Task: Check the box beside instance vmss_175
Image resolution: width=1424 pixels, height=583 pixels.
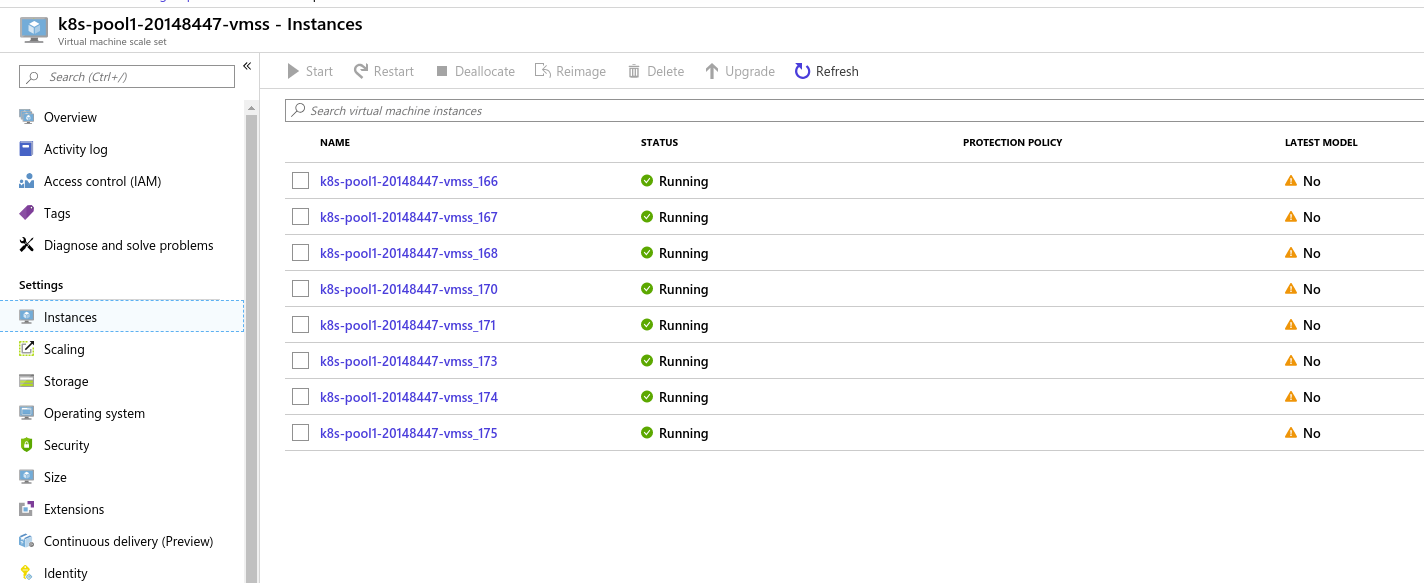Action: click(x=300, y=433)
